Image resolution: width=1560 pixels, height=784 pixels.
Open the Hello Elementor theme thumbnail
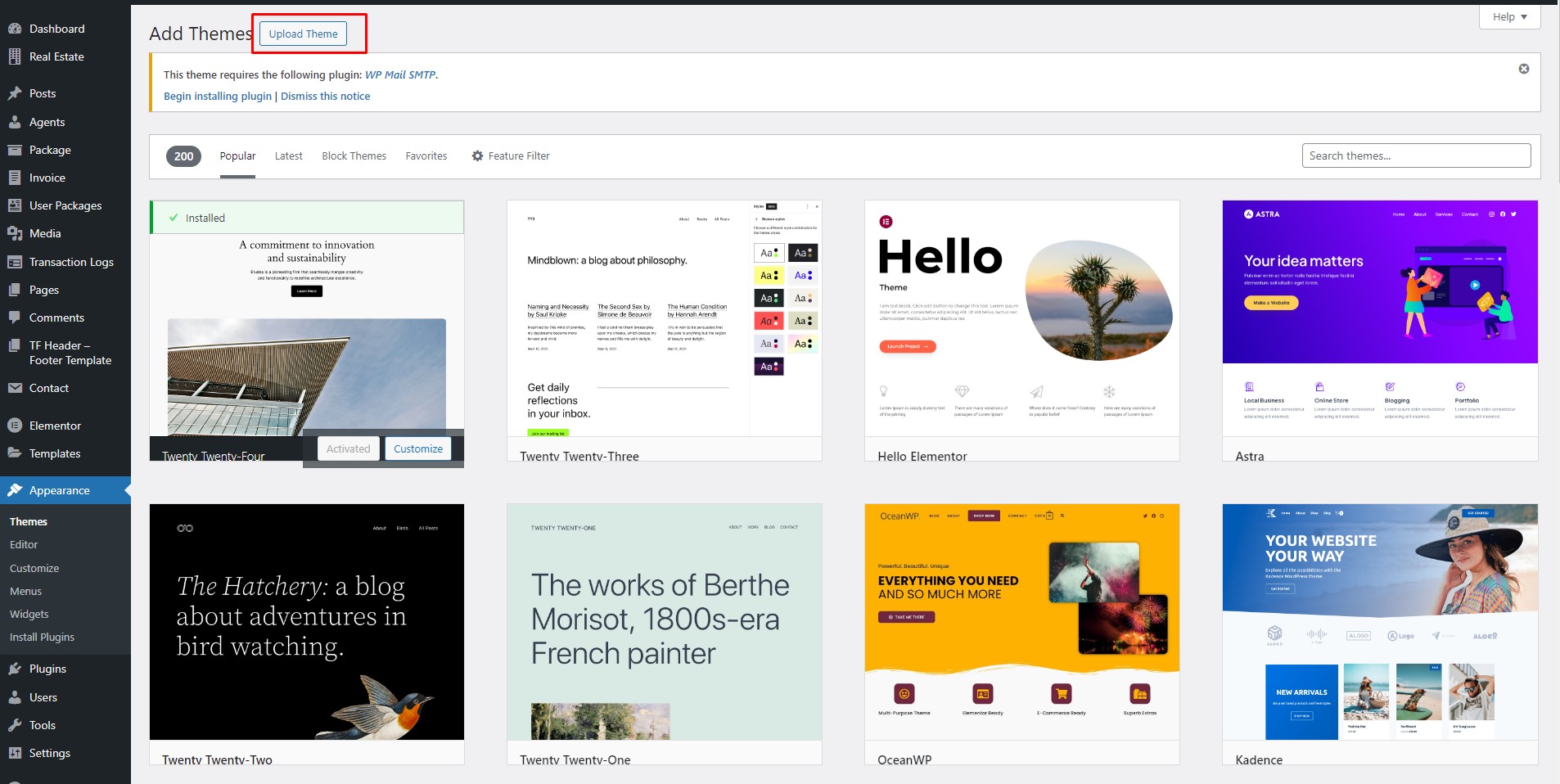pos(1021,318)
